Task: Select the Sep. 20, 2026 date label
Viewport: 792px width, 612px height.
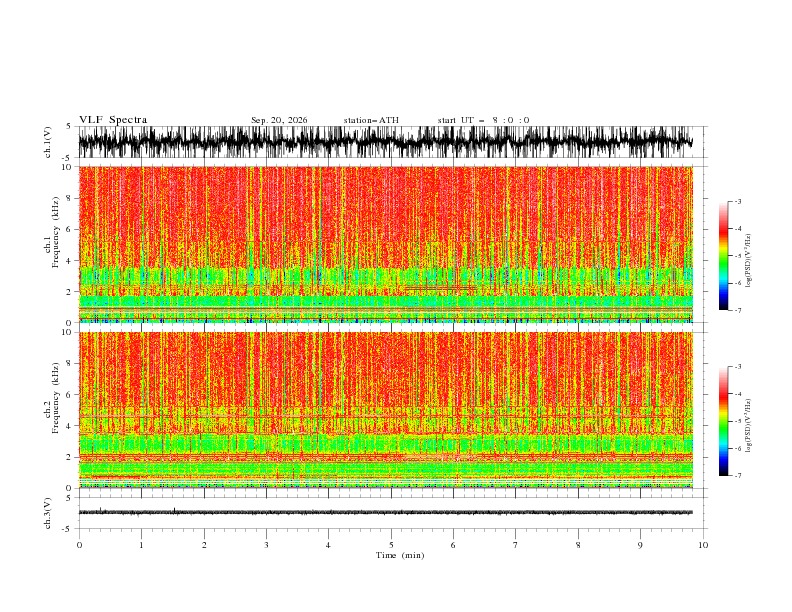Action: 279,120
